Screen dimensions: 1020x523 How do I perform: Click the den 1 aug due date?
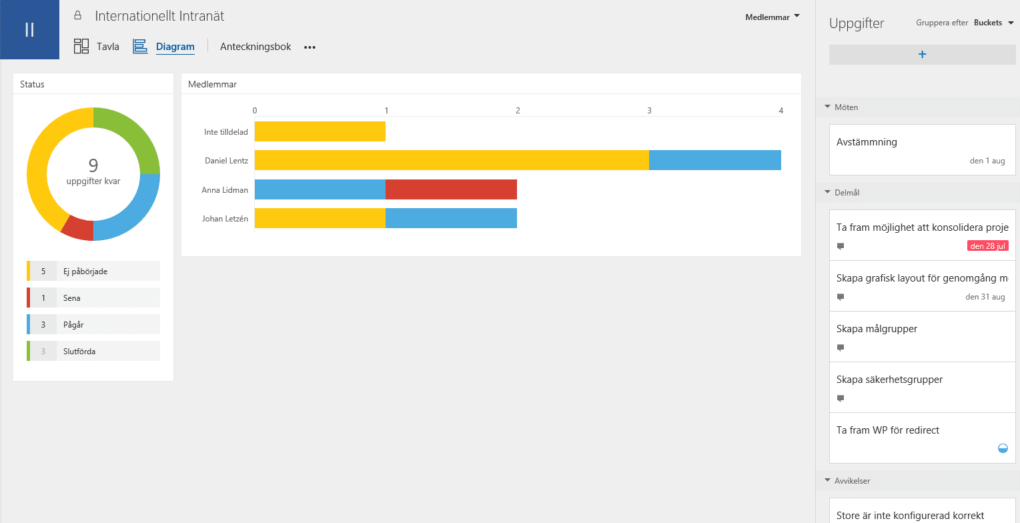click(989, 161)
